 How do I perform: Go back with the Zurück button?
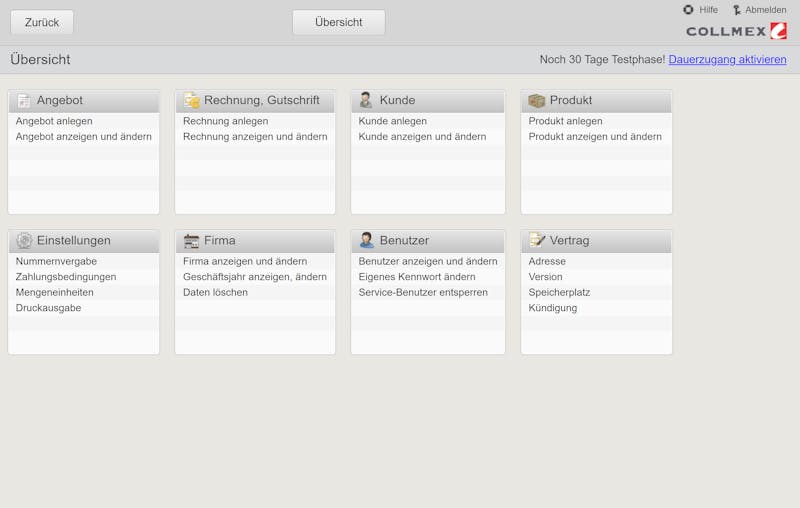(42, 22)
